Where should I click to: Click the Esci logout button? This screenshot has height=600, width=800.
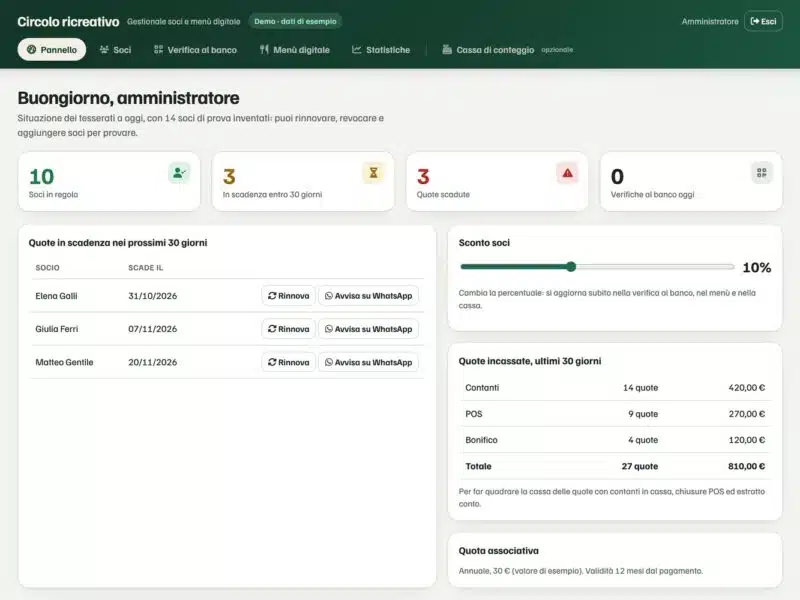click(763, 21)
